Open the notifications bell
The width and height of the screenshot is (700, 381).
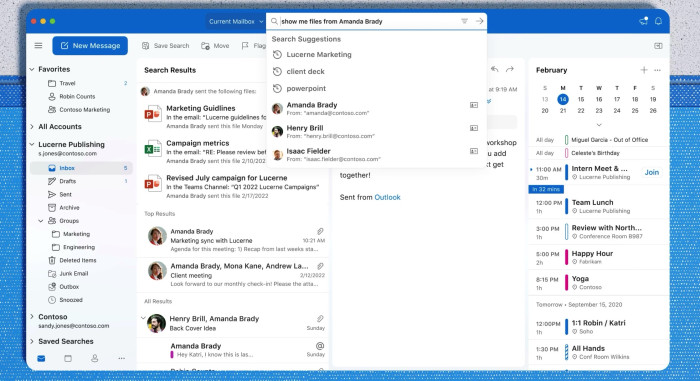click(x=658, y=21)
